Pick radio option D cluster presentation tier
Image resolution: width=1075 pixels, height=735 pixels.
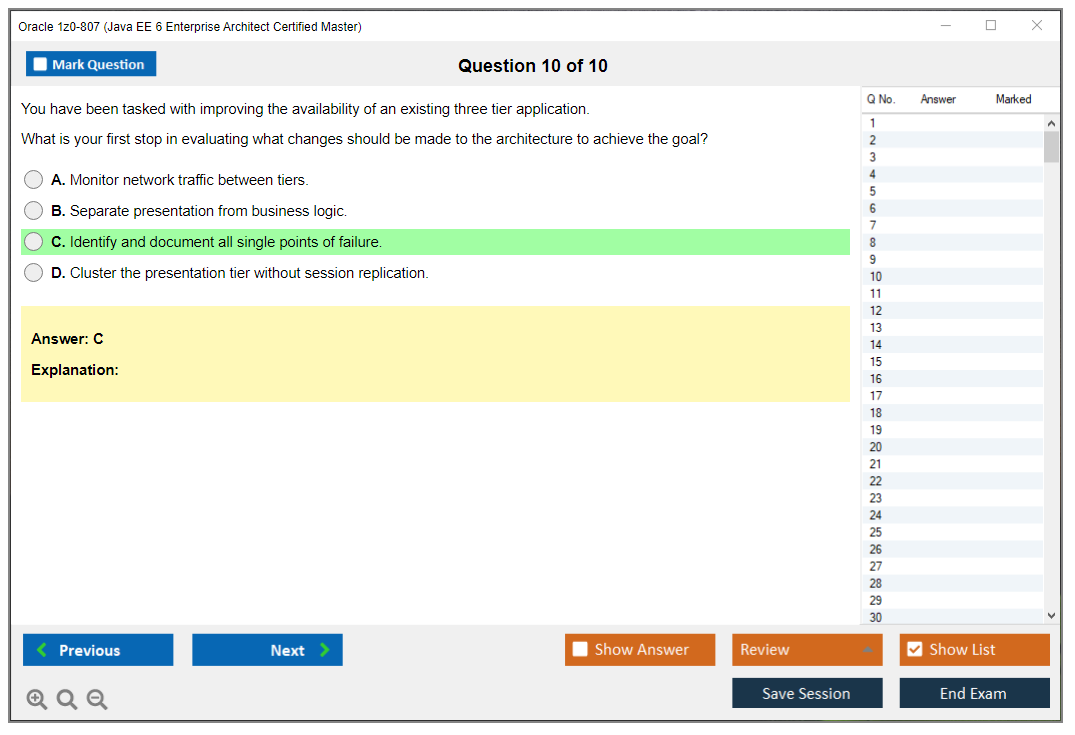pyautogui.click(x=34, y=273)
